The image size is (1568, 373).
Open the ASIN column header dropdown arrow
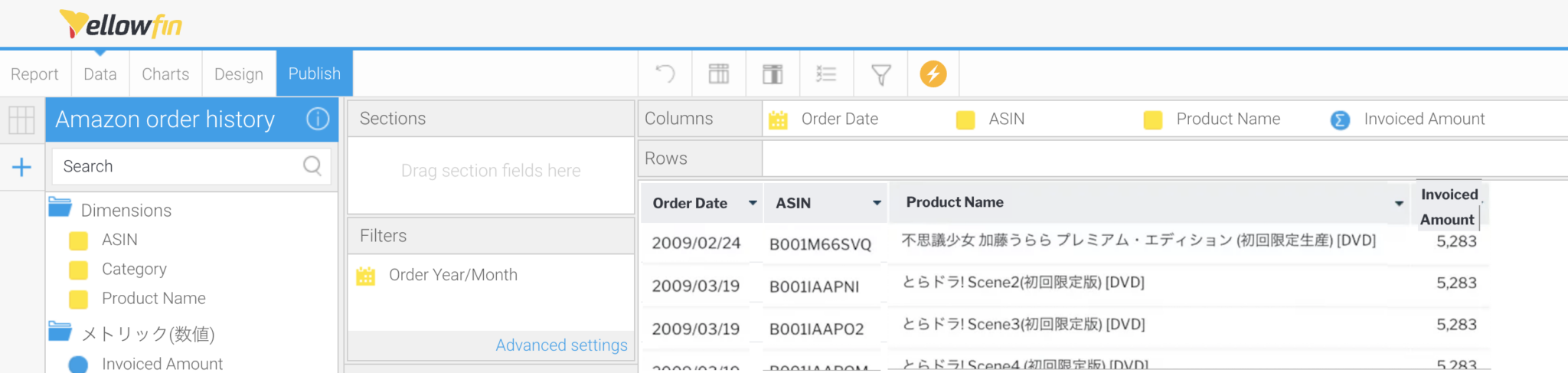[877, 203]
